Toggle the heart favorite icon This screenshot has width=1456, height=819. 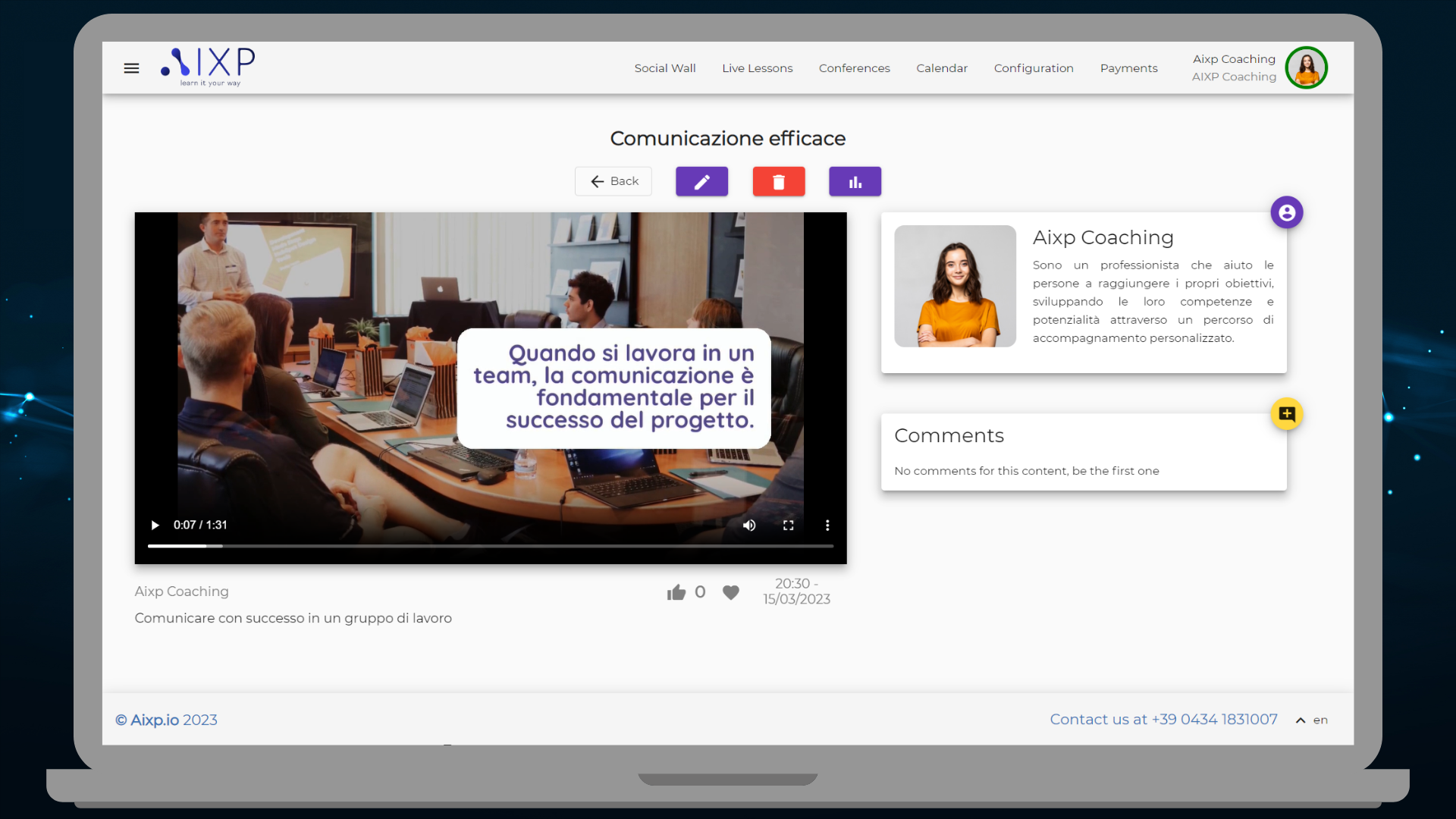730,592
